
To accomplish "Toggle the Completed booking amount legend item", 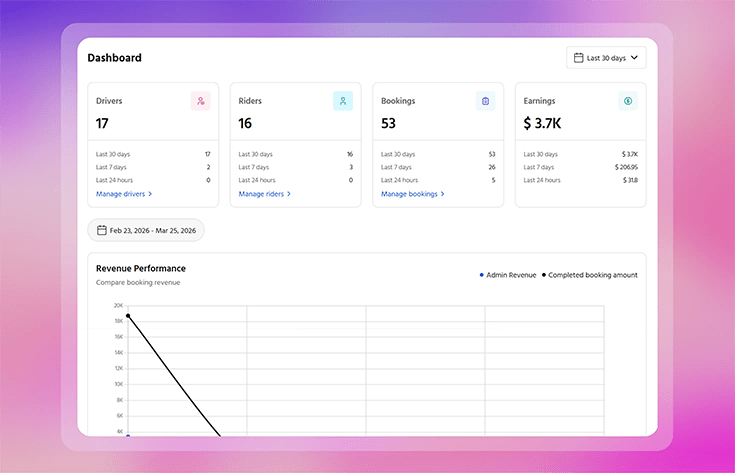I will point(590,275).
